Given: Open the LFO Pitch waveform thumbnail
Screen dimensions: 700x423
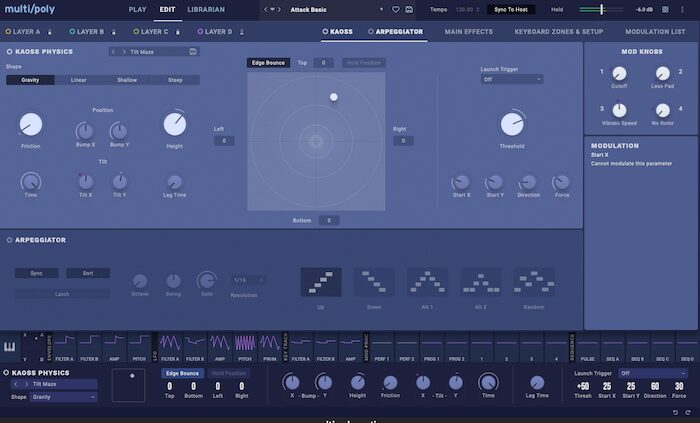Looking at the screenshot, I should coord(245,347).
